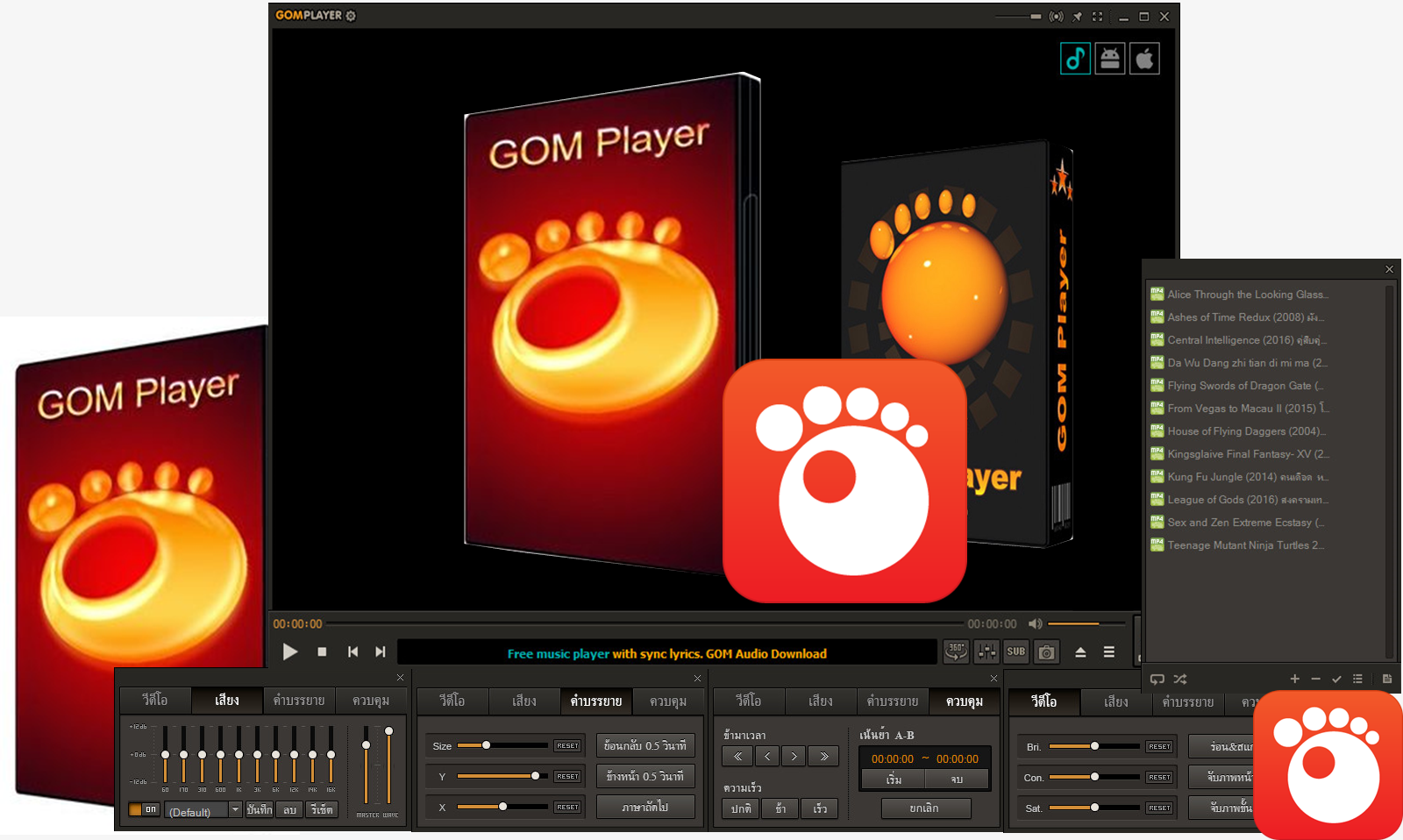Click the 60 Hz equalizer band slider

(x=165, y=754)
